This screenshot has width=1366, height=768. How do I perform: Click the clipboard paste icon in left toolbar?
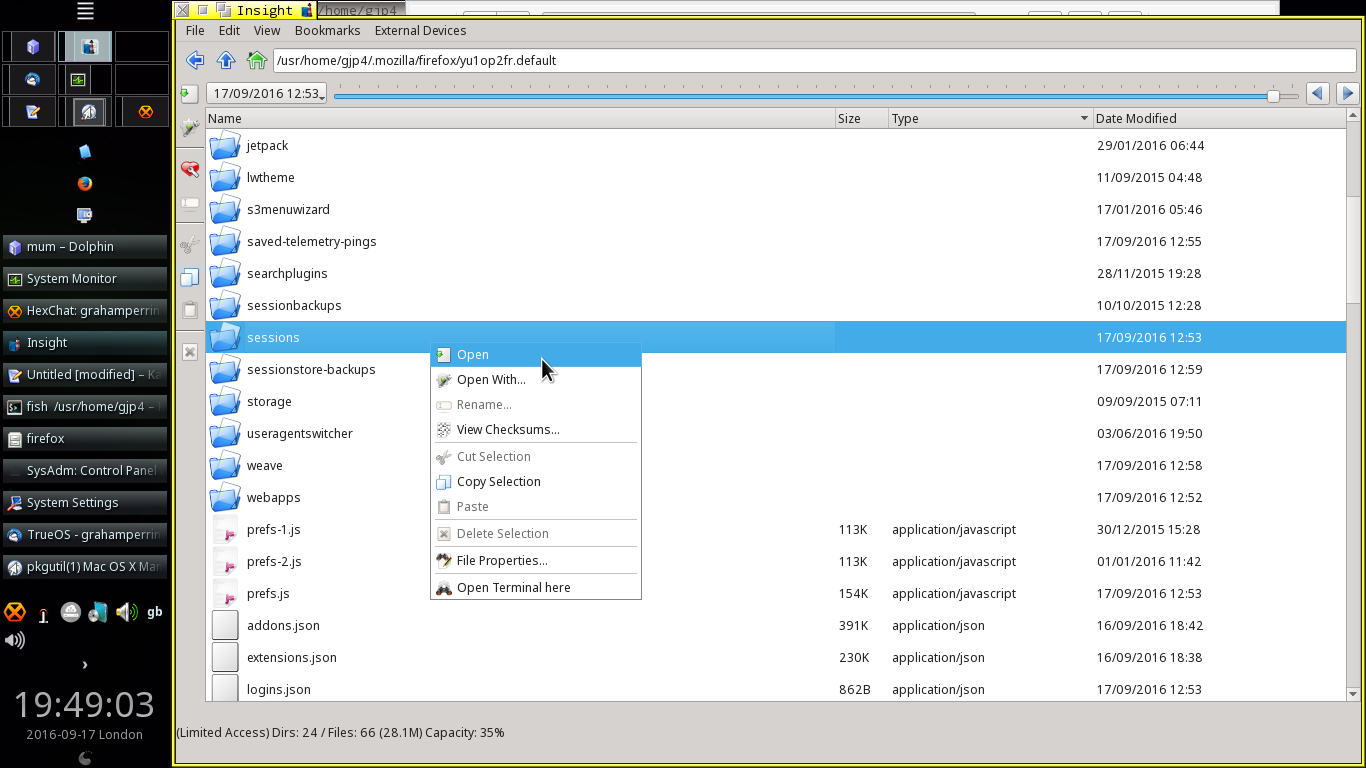[x=190, y=310]
